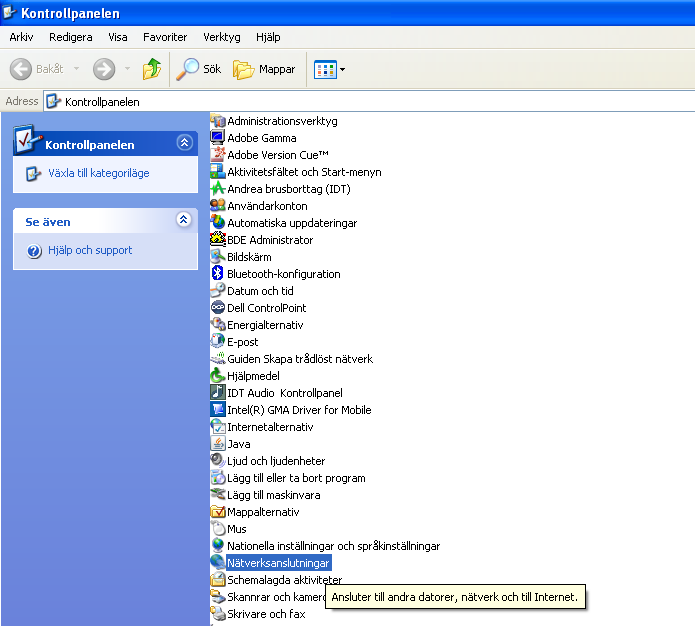The image size is (695, 626).
Task: Select the text 'Energialternativ'
Action: pyautogui.click(x=265, y=325)
